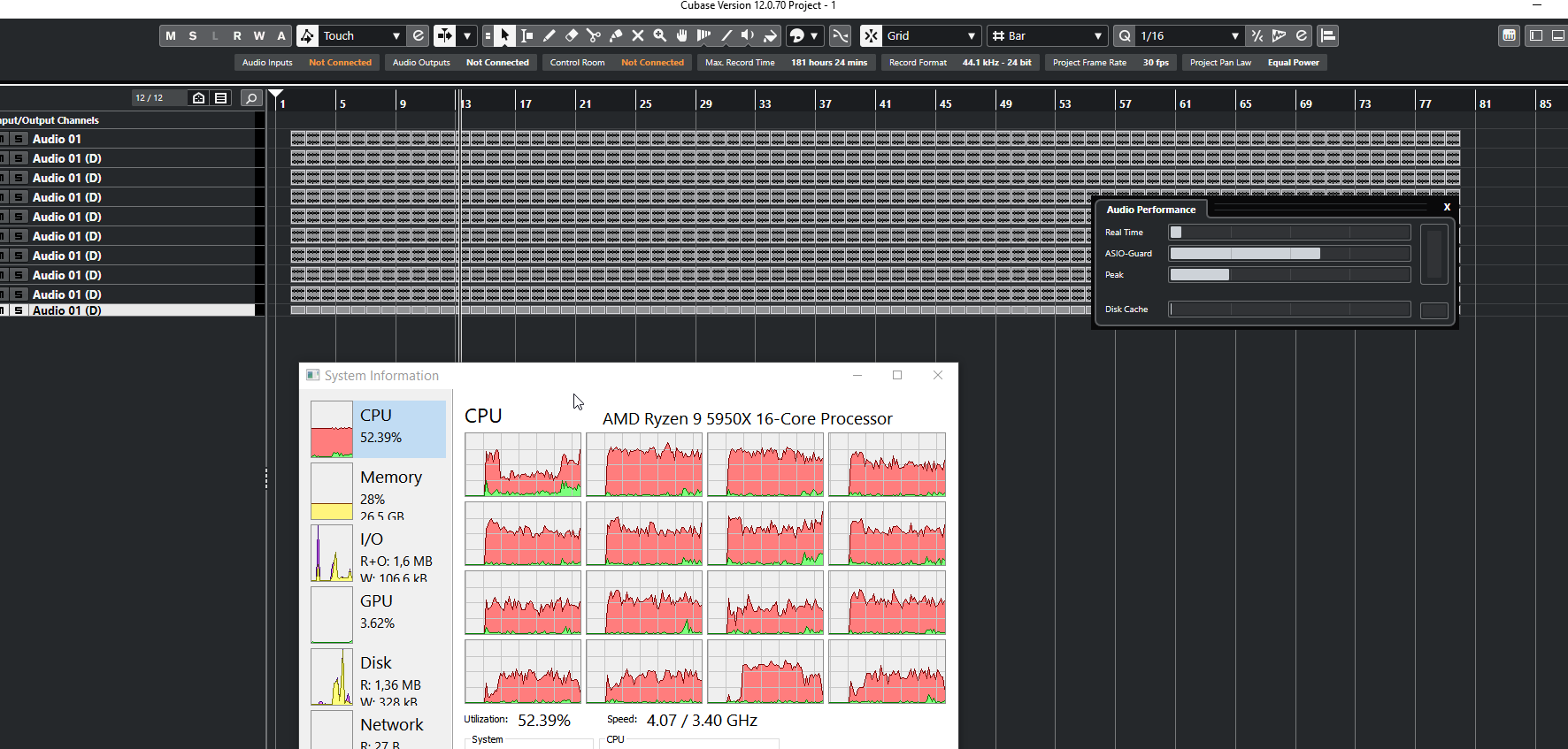Select the Zoom magnifier tool
The image size is (1568, 749).
[x=660, y=35]
